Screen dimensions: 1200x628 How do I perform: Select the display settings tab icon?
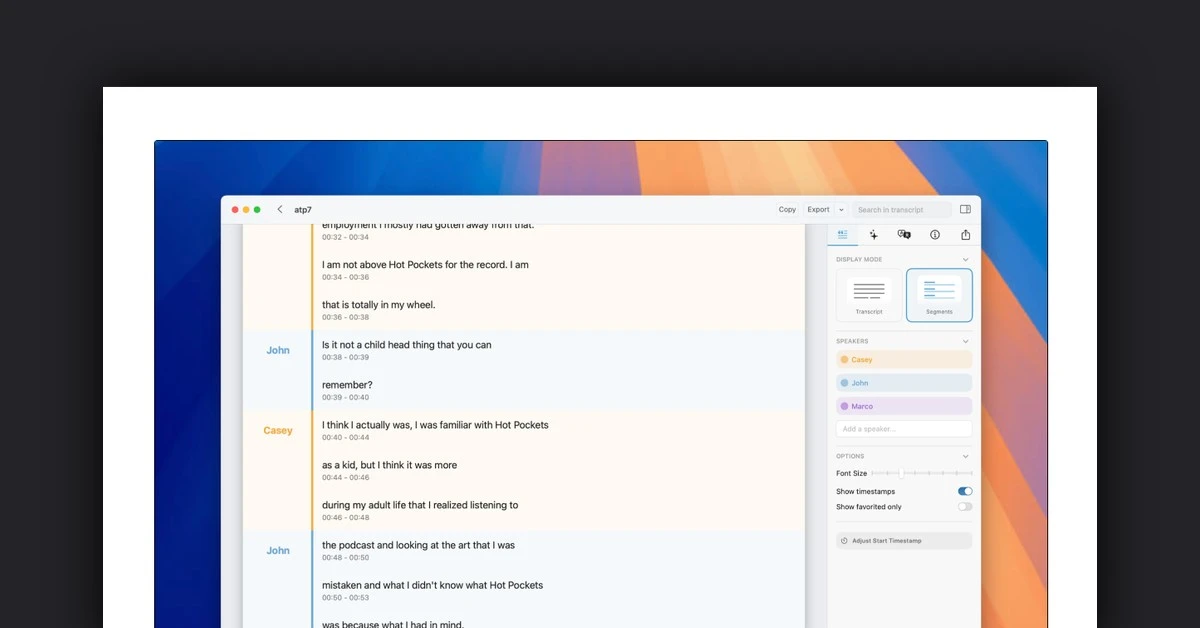tap(843, 235)
